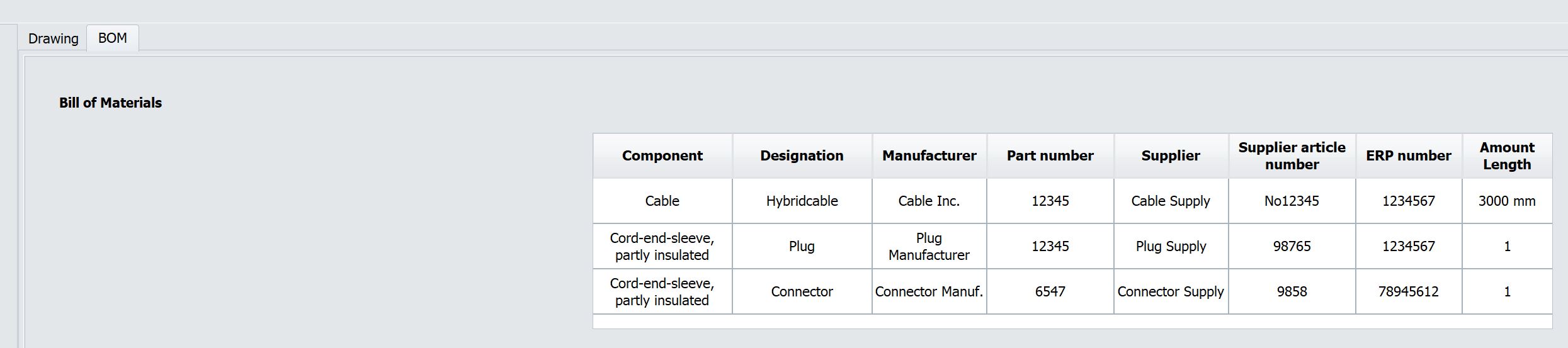Click the Part number column header
The height and width of the screenshot is (348, 1568).
point(1050,155)
